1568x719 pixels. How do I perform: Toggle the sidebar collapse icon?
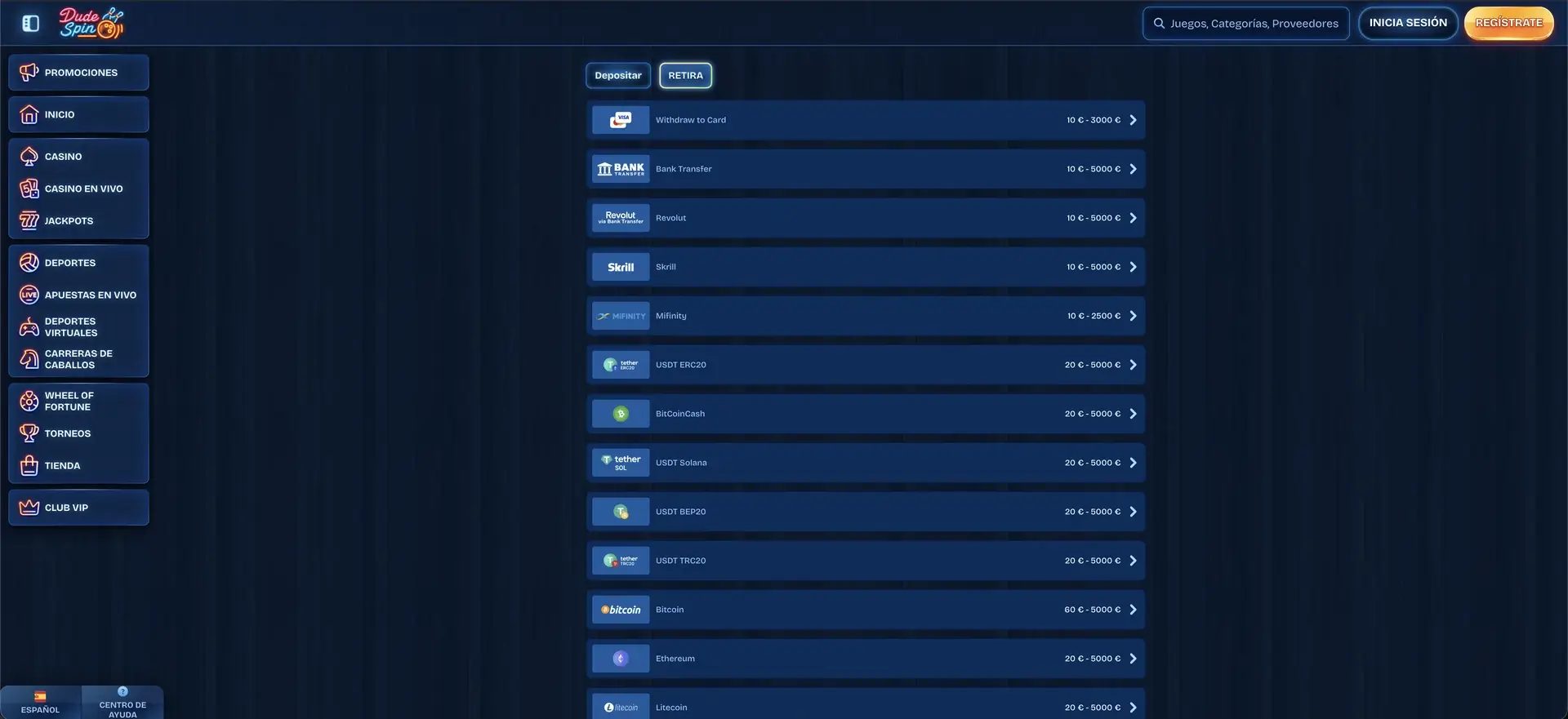pos(31,24)
